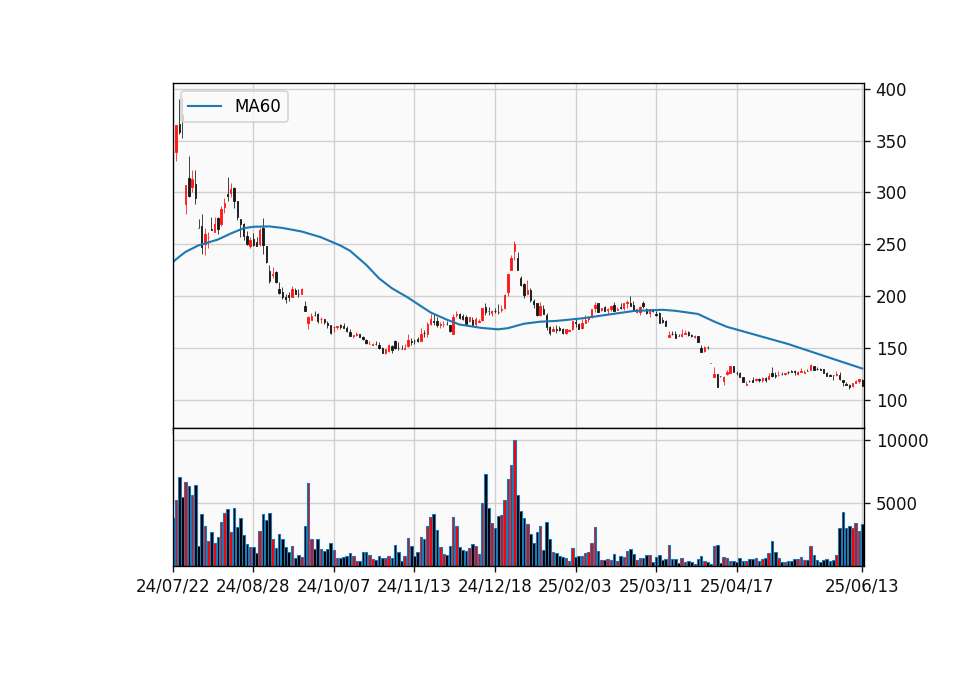Click the 25/06/13 date label

pos(861,586)
